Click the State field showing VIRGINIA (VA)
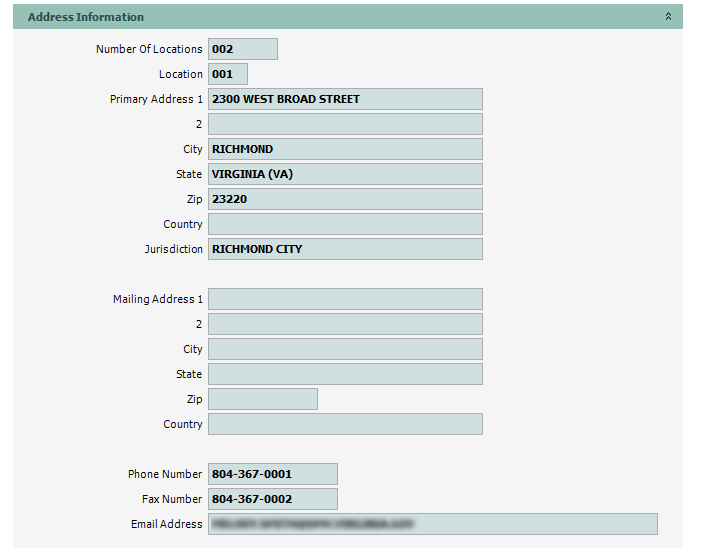 345,174
